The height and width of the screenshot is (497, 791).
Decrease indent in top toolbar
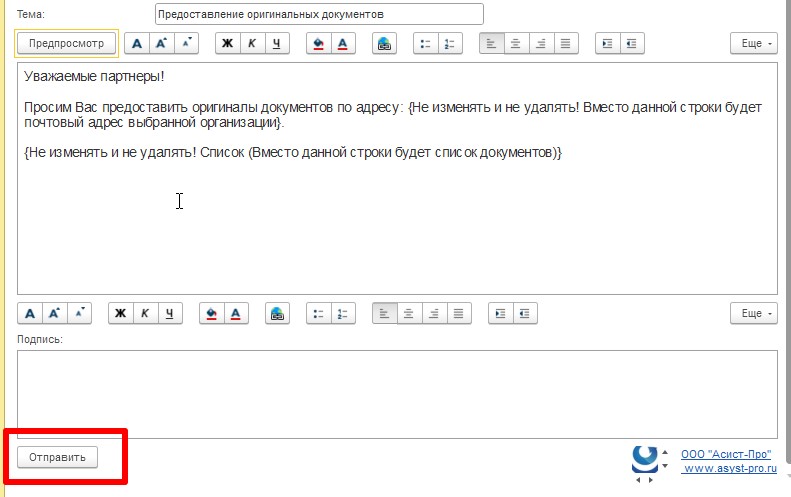pos(632,43)
